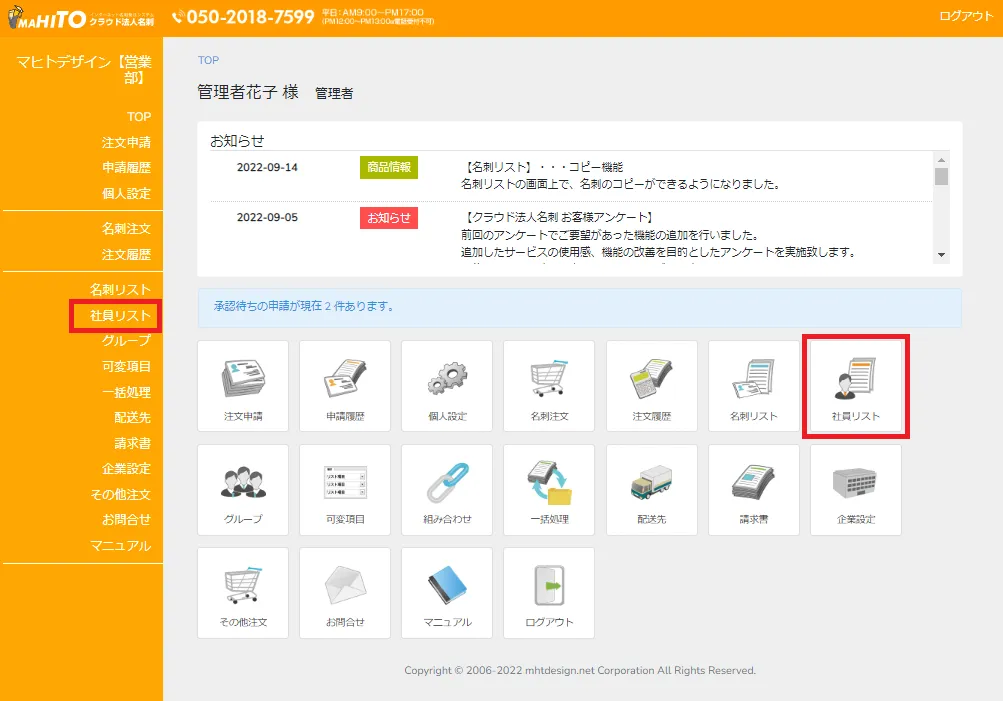Open the 注文申請 icon tile

click(x=243, y=386)
